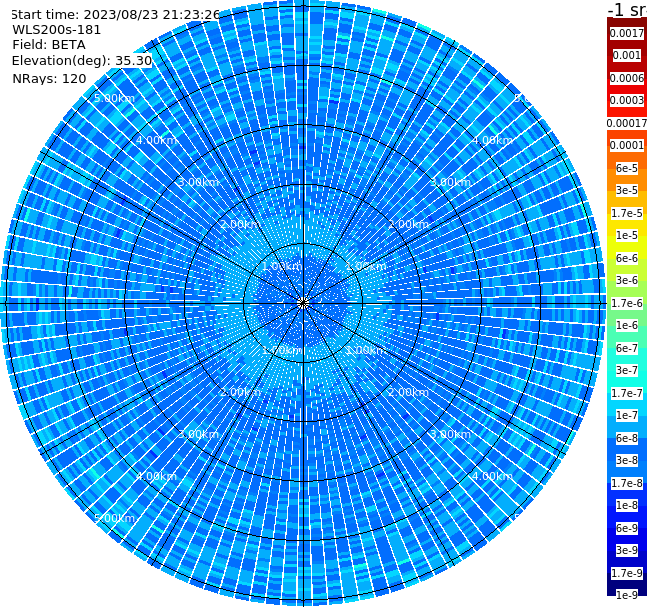647x607 pixels.
Task: Click the 0.00017 colorbar label
Action: point(627,123)
